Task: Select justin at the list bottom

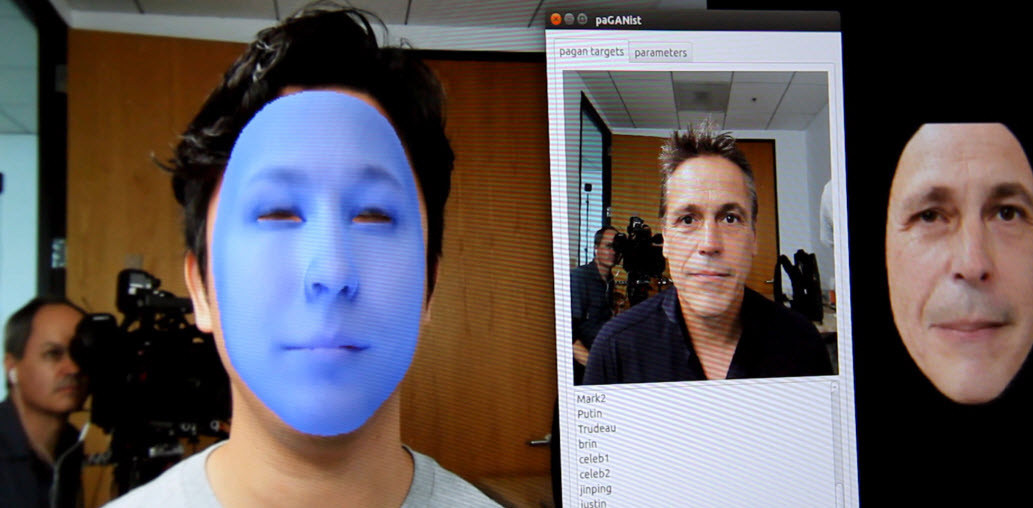Action: click(591, 502)
